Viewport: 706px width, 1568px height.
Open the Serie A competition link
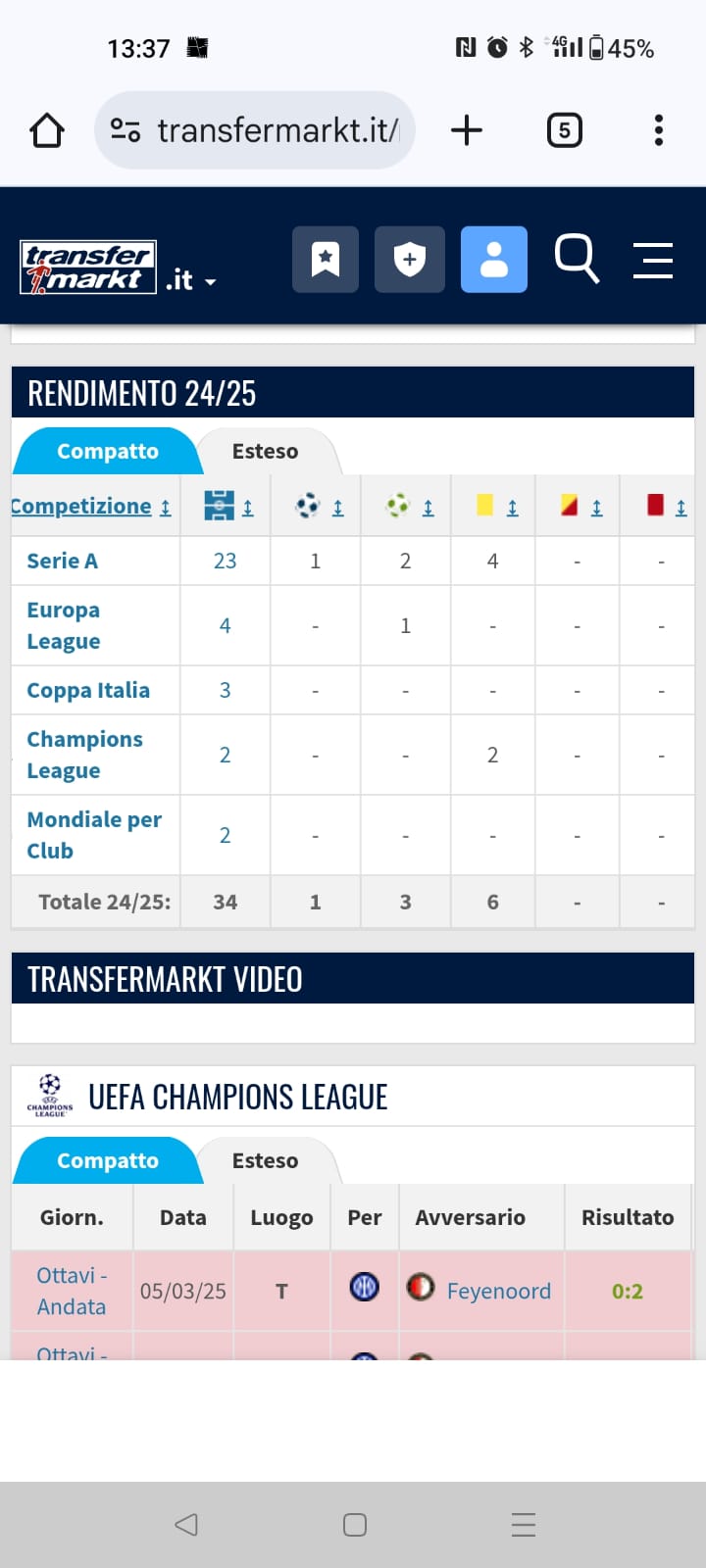[x=62, y=562]
